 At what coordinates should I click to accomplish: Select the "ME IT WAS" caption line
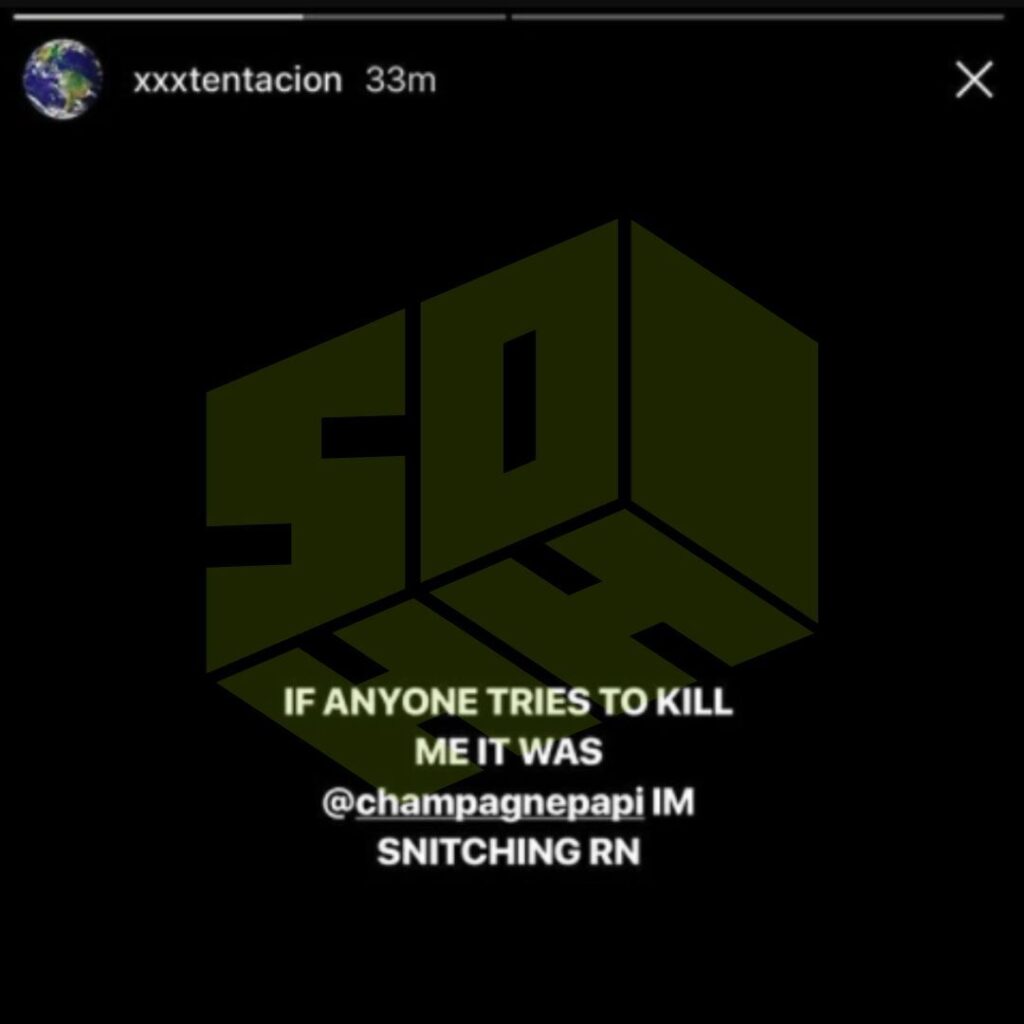(508, 752)
